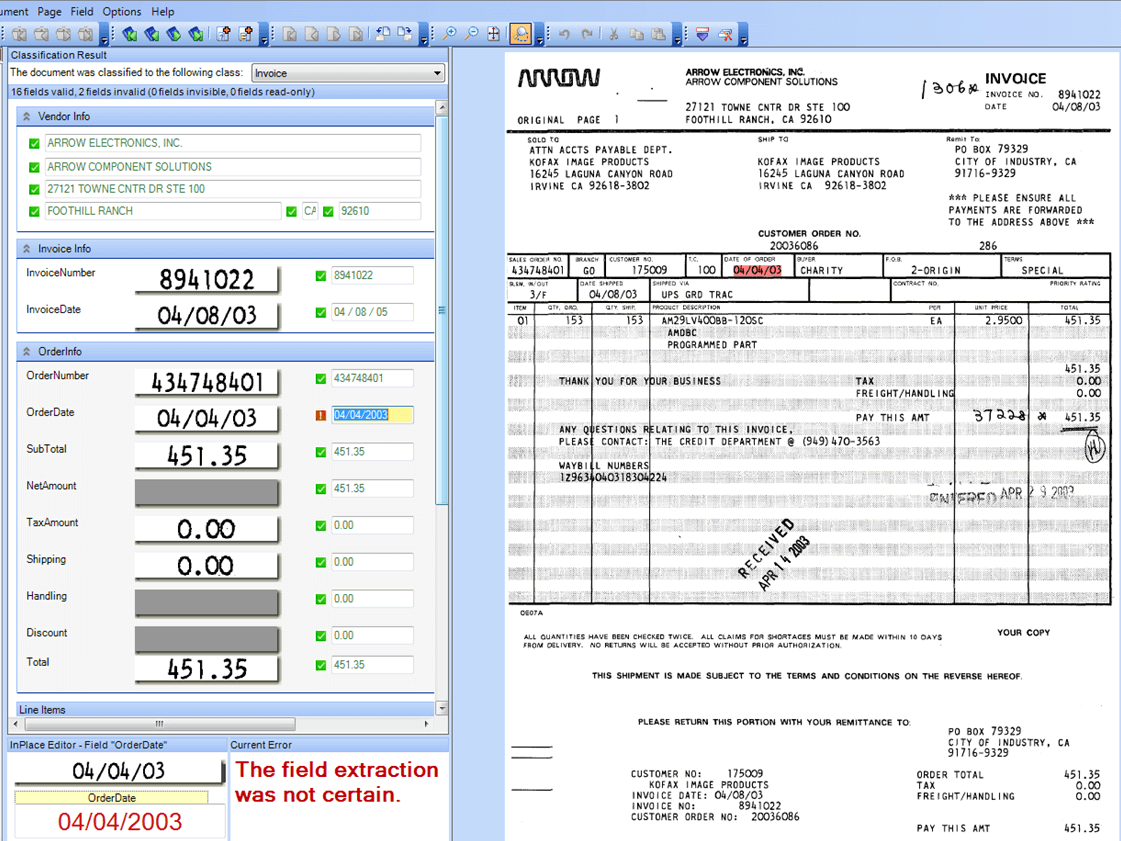Click the checkmark beside ARROW COMPONENT SOLUTIONS

34,167
